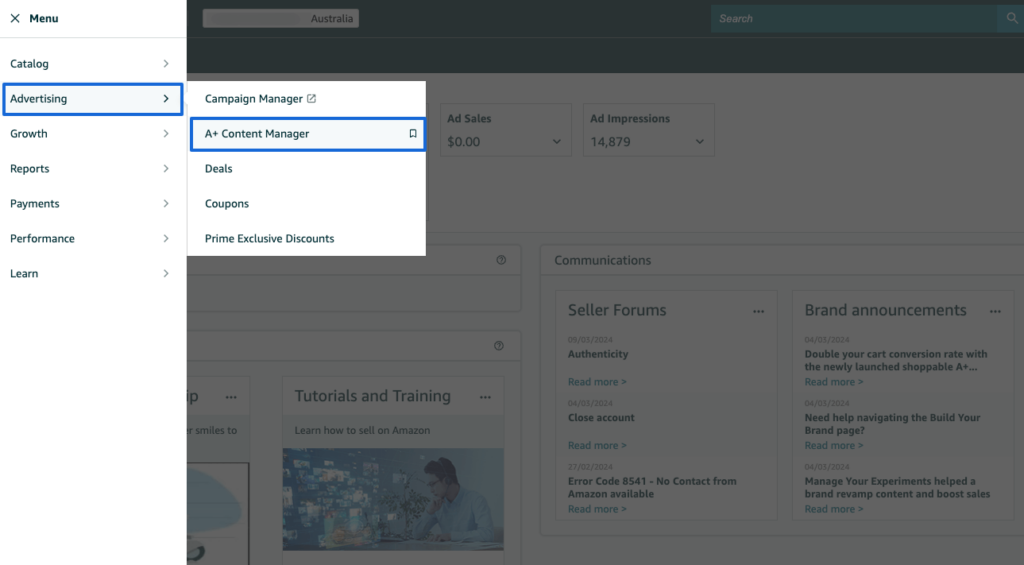Screen dimensions: 1024x565
Task: Open the Ad Sales dropdown arrow
Action: 556,142
